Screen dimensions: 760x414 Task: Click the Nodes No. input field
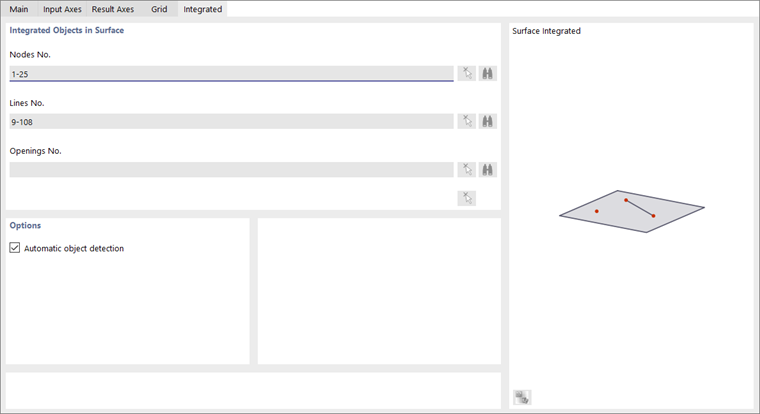[x=230, y=74]
